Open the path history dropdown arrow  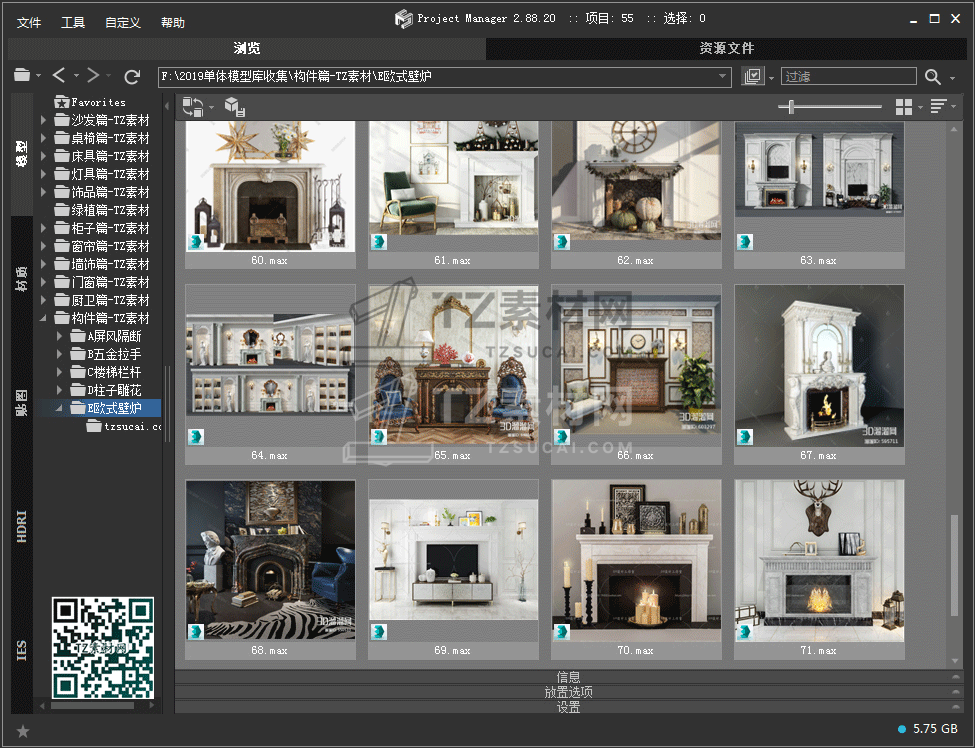tap(723, 76)
